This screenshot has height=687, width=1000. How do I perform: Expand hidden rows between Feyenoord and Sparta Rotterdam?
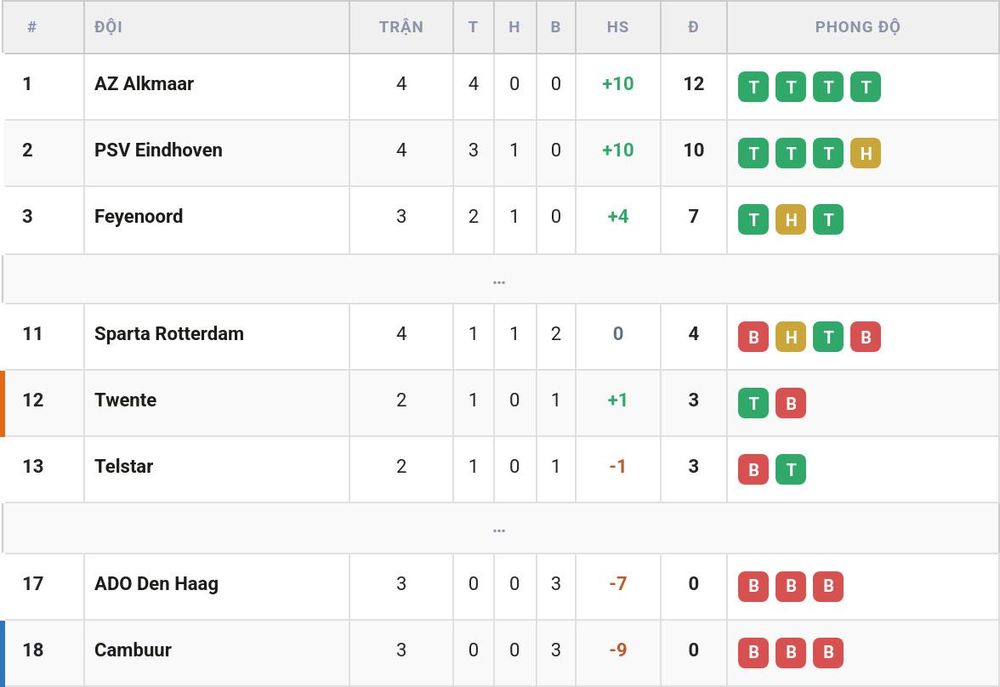coord(500,279)
